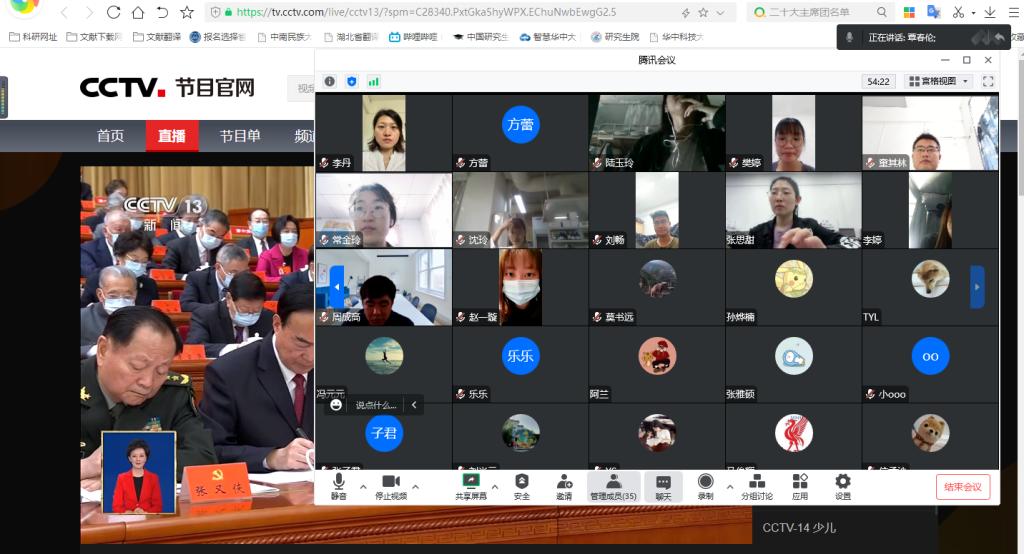This screenshot has height=554, width=1024.
Task: Open the 节目单 navigation tab
Action: click(x=240, y=136)
